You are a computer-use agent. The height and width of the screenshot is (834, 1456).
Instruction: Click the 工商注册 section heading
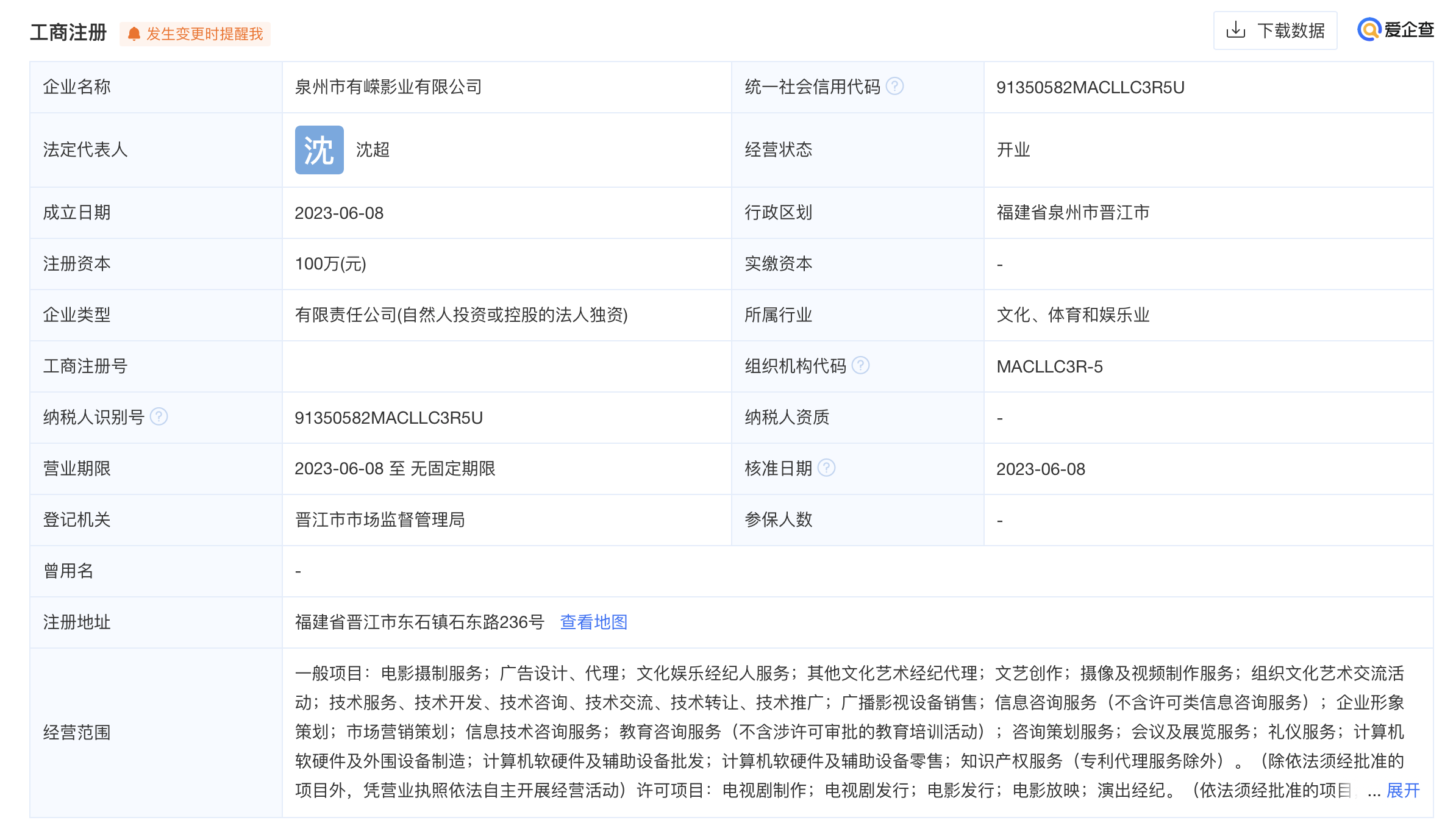tap(68, 32)
